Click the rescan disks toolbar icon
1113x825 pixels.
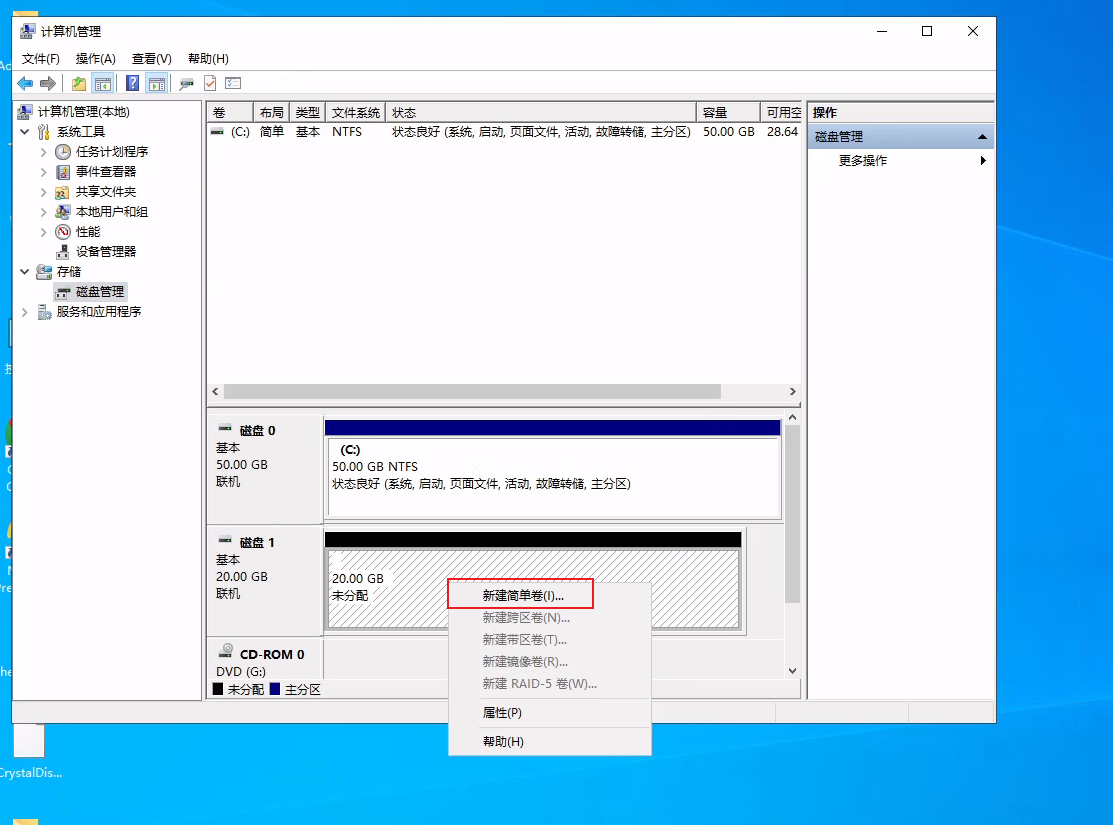pyautogui.click(x=187, y=84)
